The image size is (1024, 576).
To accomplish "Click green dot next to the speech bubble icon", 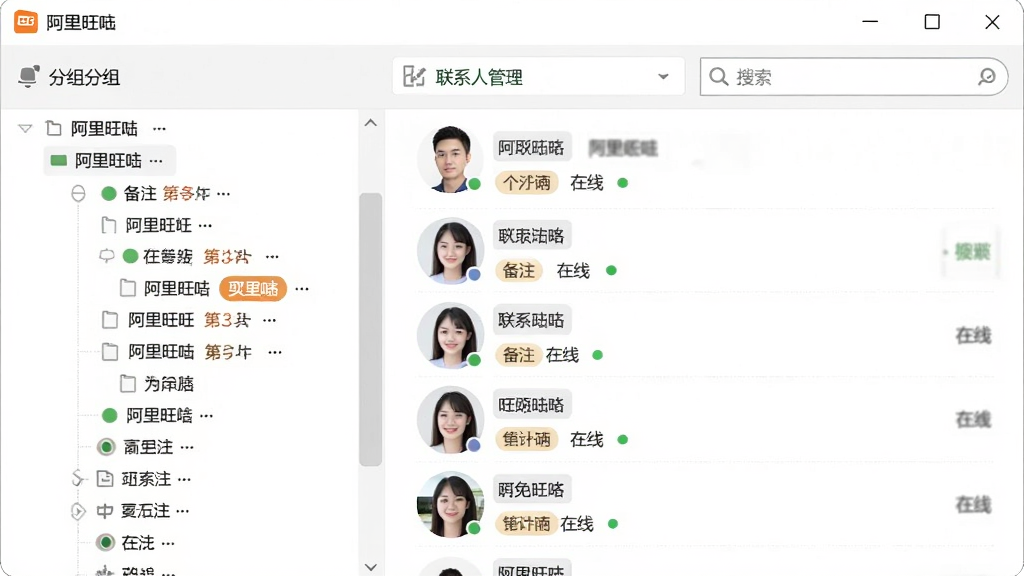I will (131, 256).
